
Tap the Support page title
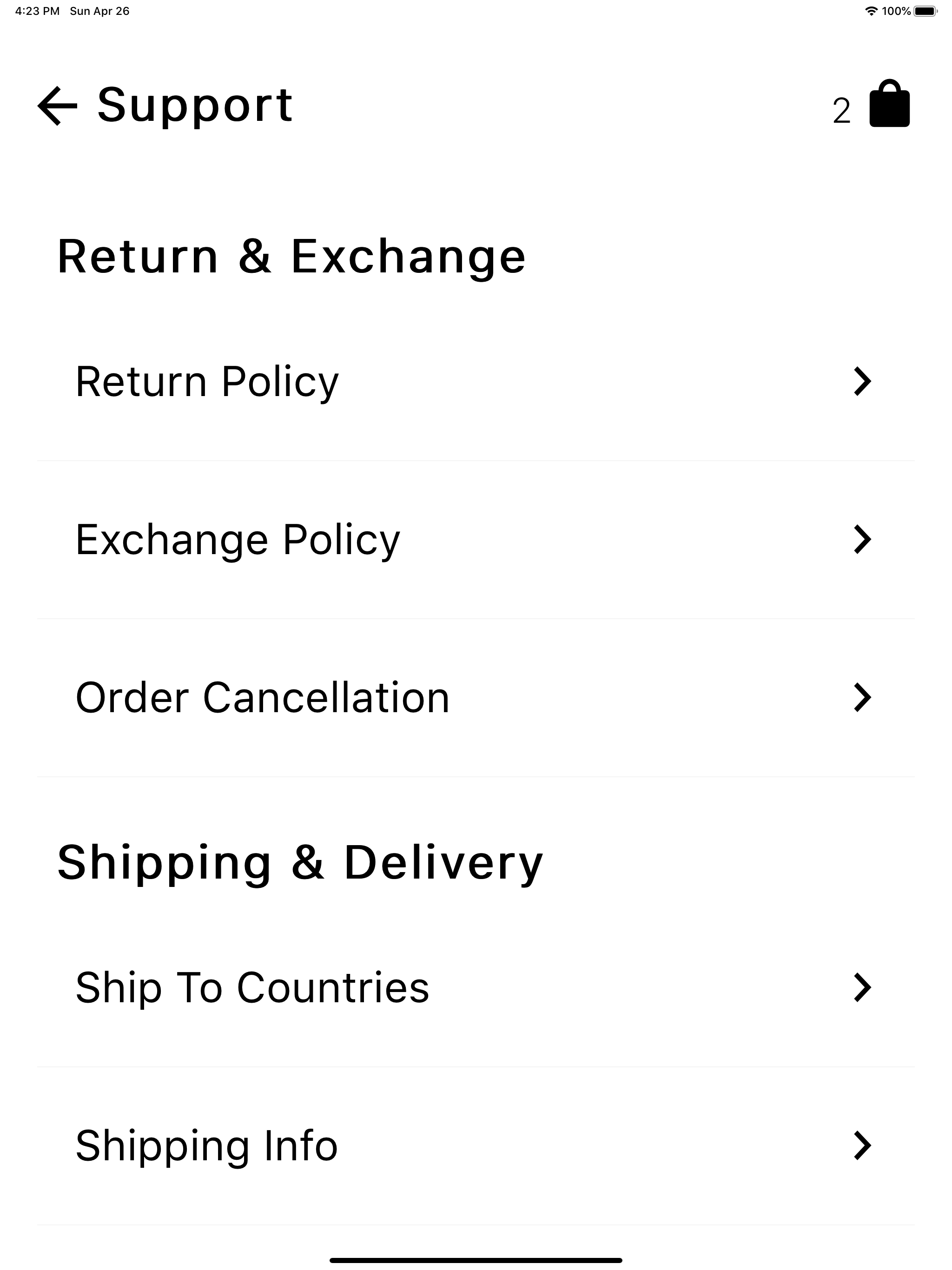click(x=195, y=105)
